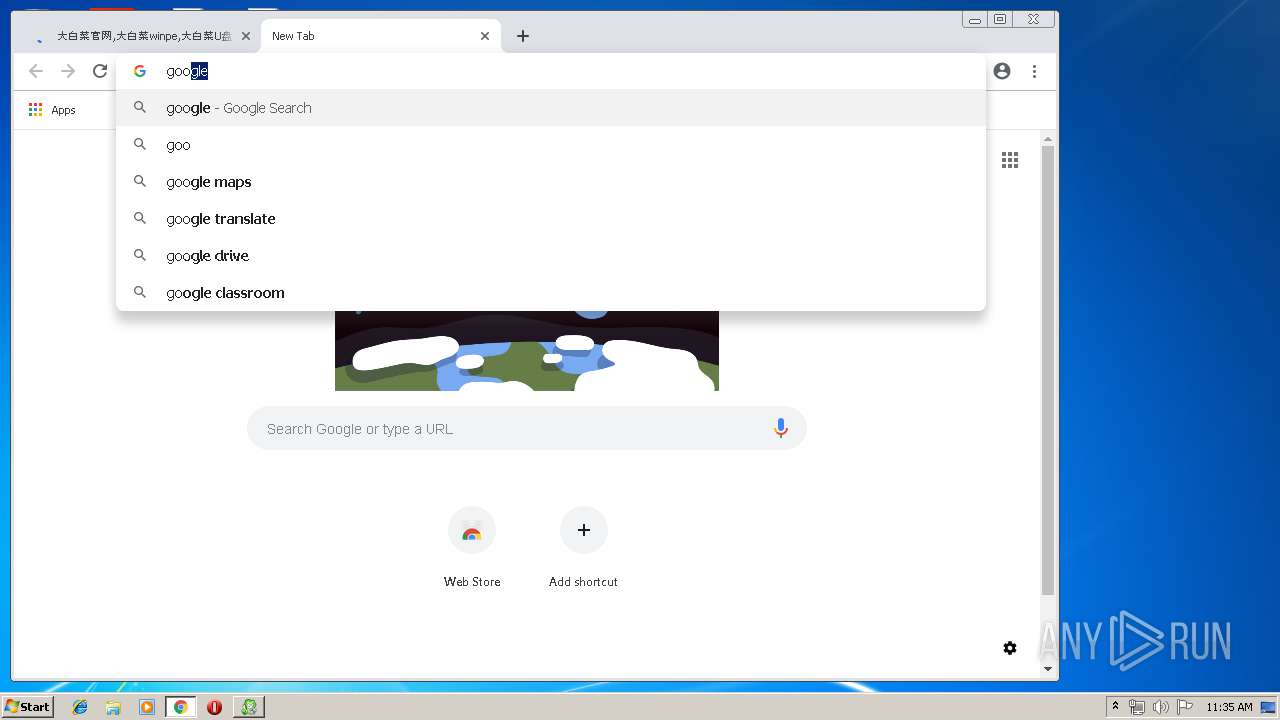Screen dimensions: 1280x720
Task: Open Windows Explorer from the taskbar
Action: pyautogui.click(x=113, y=707)
